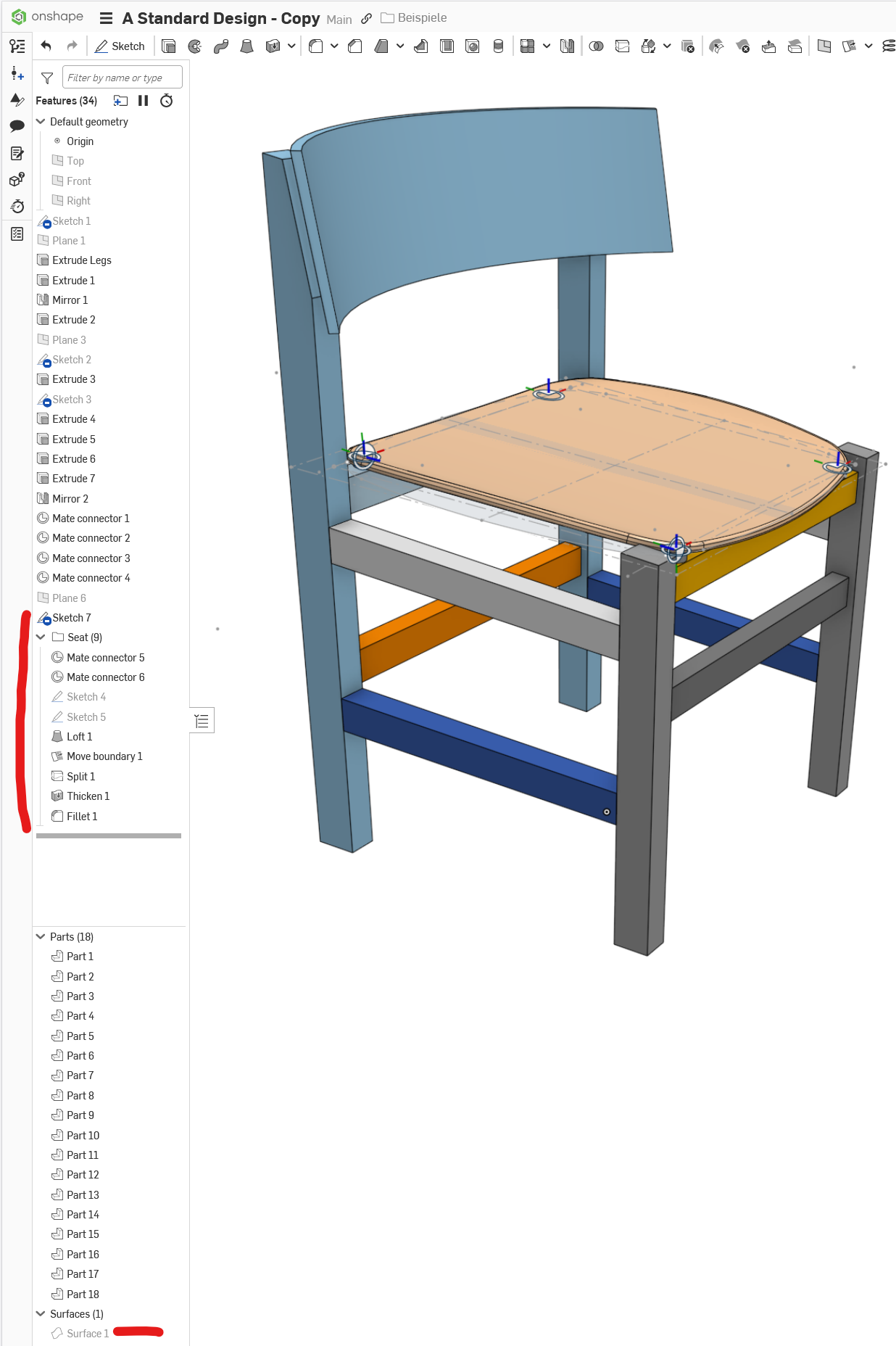This screenshot has width=896, height=1346.
Task: Select the Modify fillet tool icon
Action: click(x=716, y=46)
